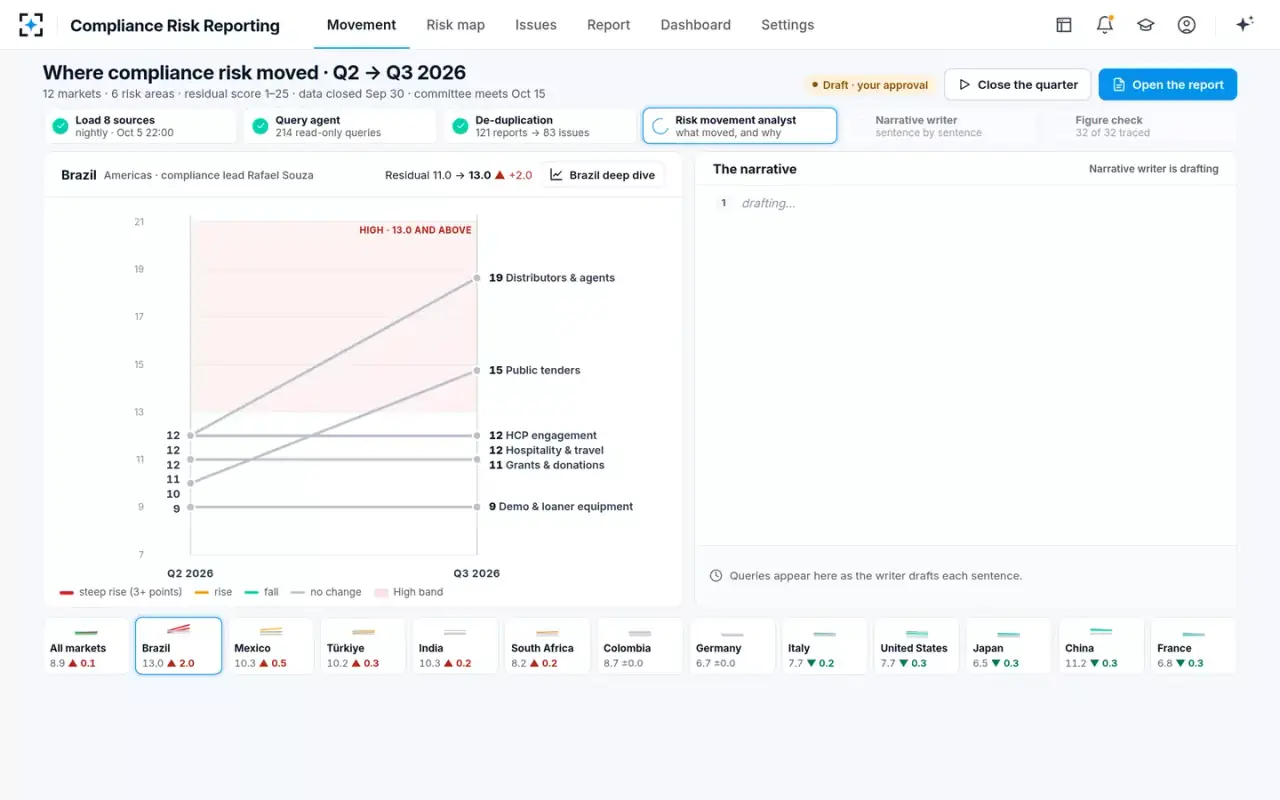
Task: Select the Japan market card
Action: 1009,646
